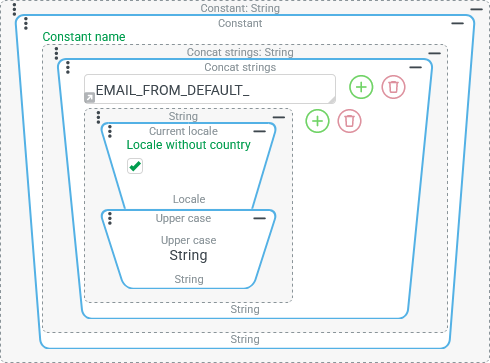Click the Current locale block title

tap(183, 131)
